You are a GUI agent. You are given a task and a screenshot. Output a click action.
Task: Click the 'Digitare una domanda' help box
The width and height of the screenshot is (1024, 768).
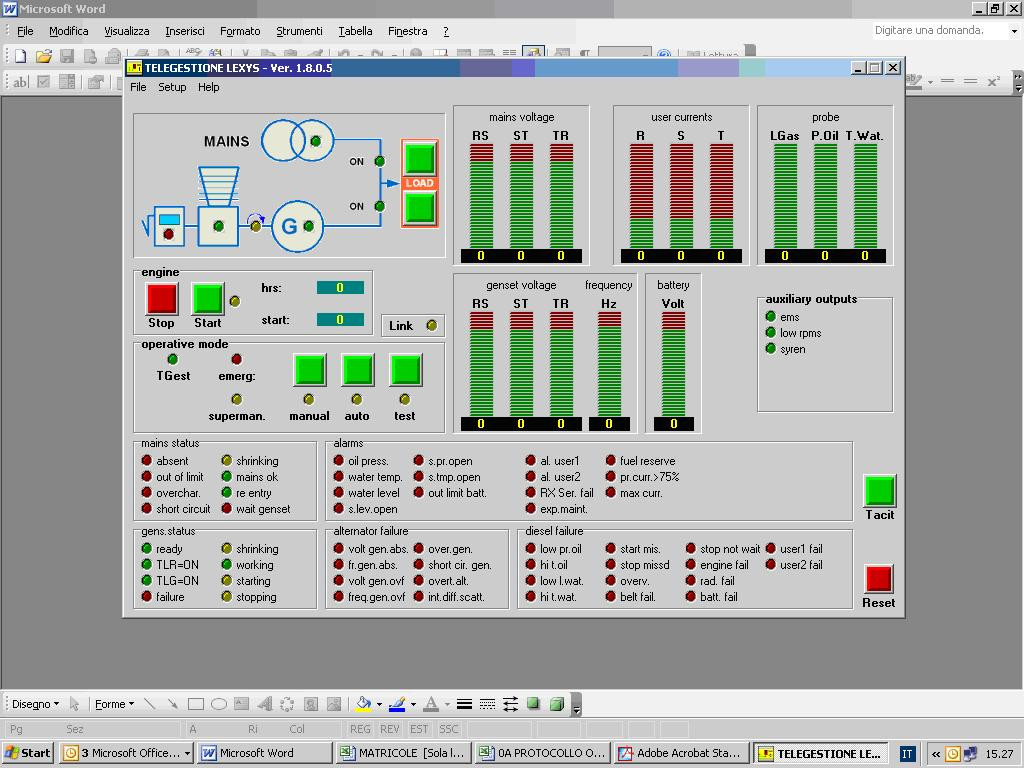tap(938, 31)
